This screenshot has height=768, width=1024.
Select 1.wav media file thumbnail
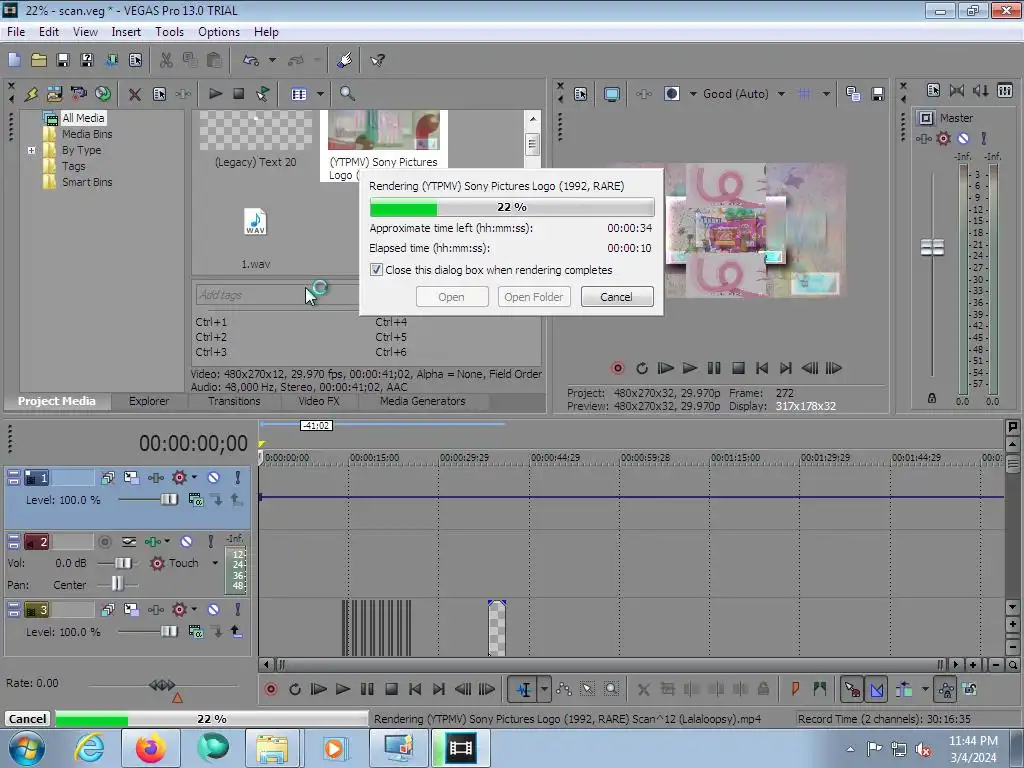255,222
